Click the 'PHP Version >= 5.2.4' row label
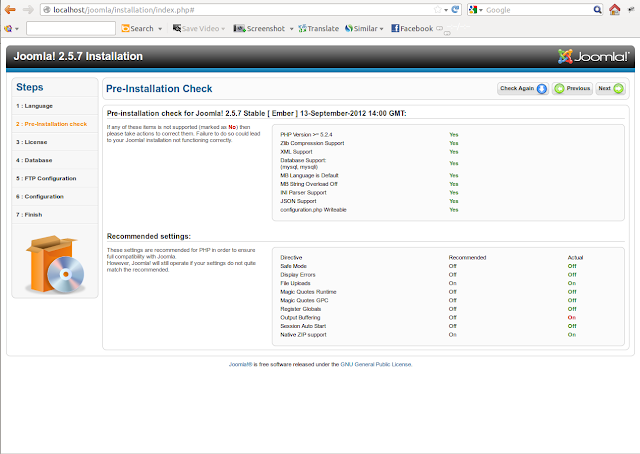The image size is (640, 454). point(306,134)
